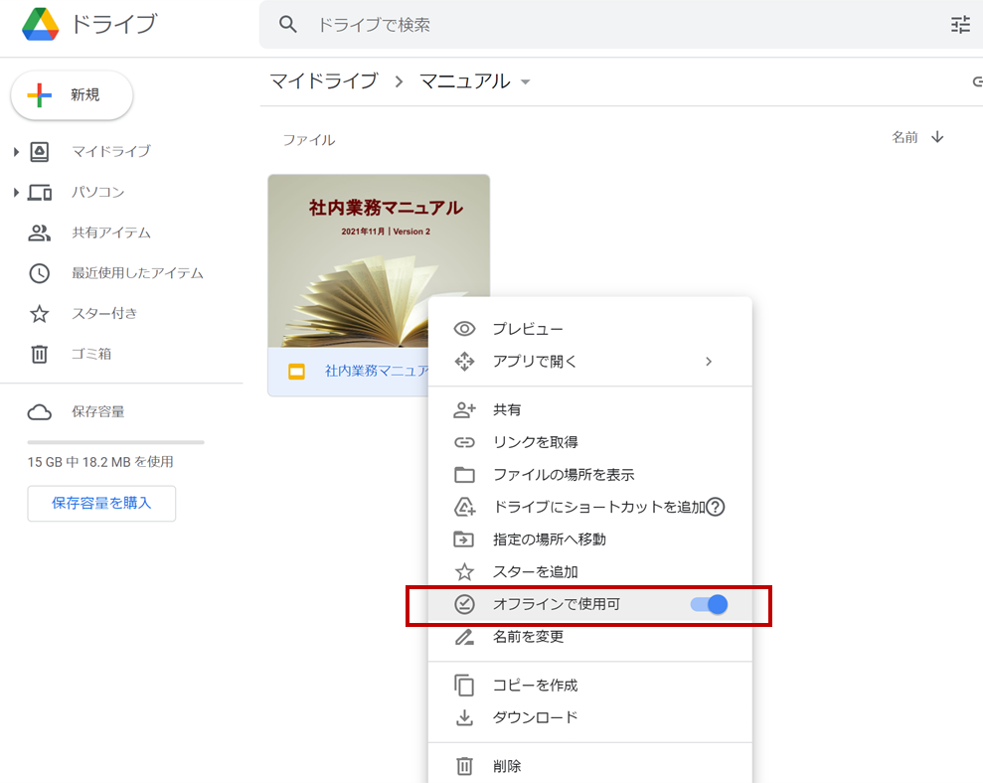Image resolution: width=983 pixels, height=783 pixels.
Task: Click the 社内業務マニュア file name label
Action: 377,371
